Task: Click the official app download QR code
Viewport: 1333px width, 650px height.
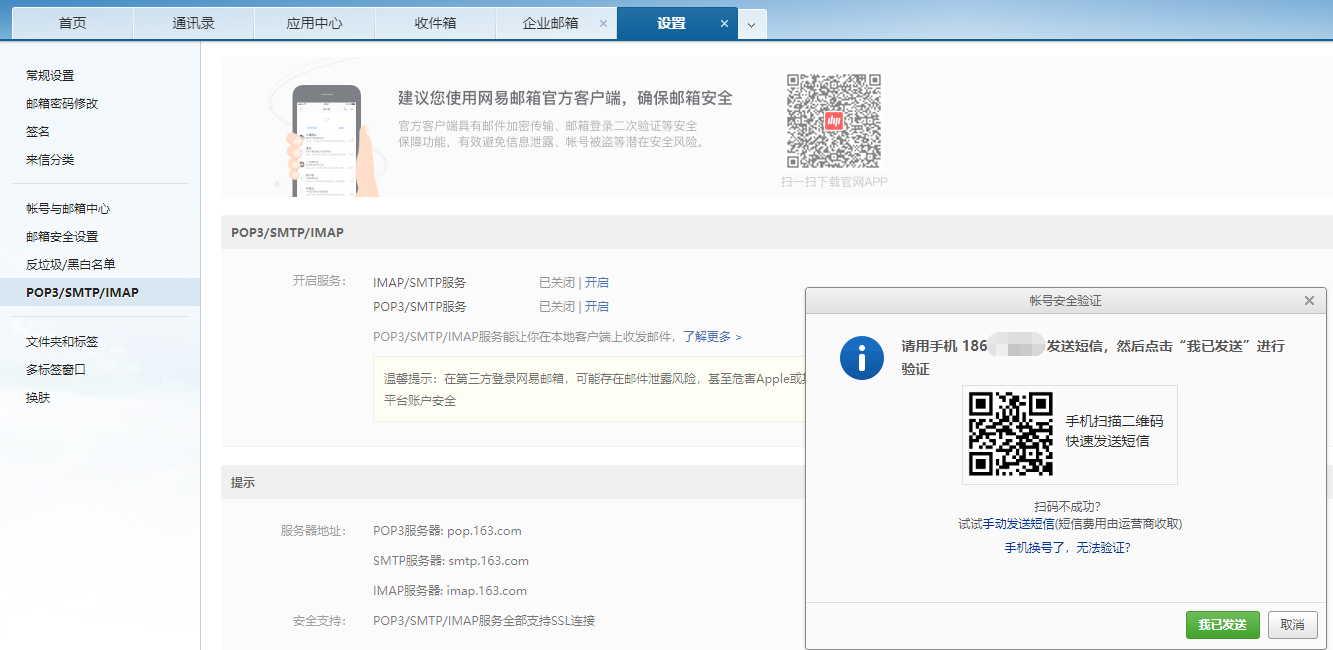Action: (x=833, y=121)
